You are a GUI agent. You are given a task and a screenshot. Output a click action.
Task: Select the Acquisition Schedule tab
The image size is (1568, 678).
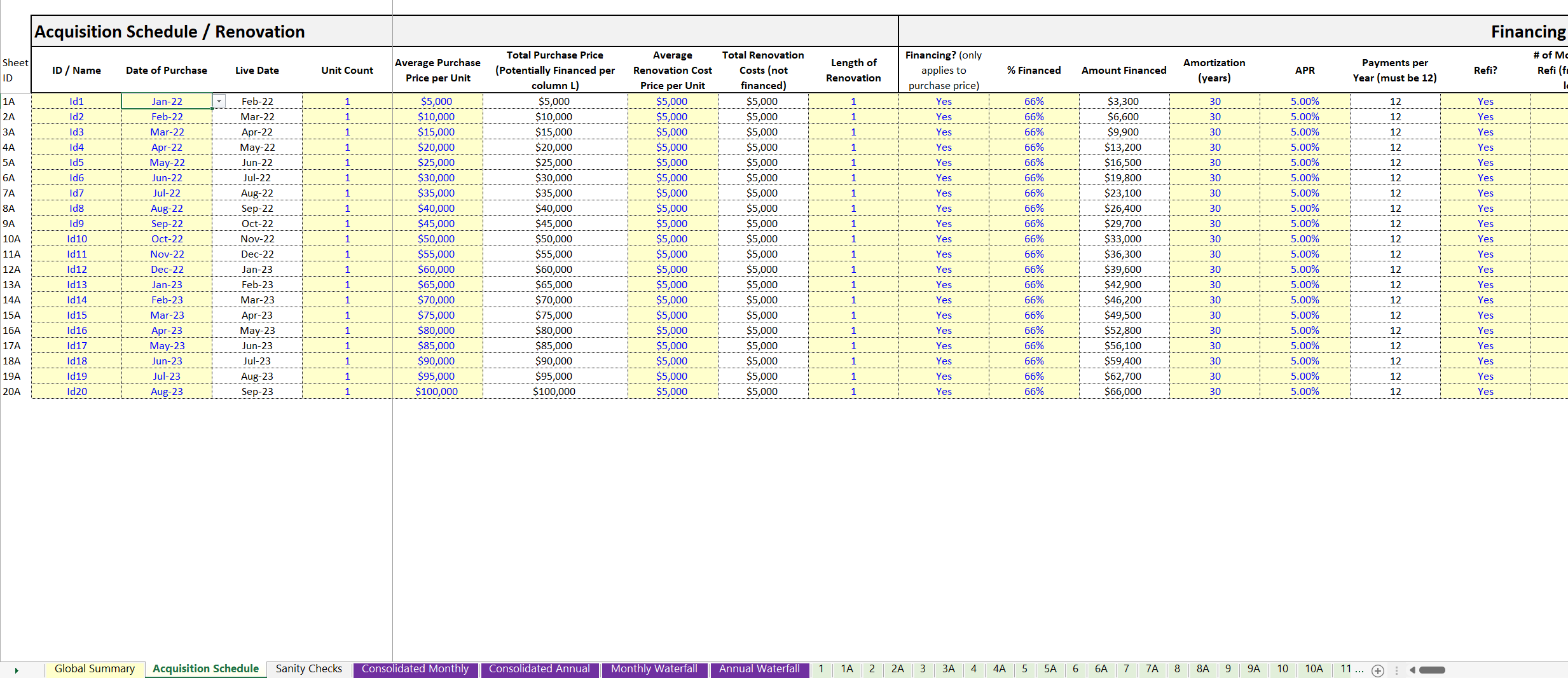coord(205,669)
